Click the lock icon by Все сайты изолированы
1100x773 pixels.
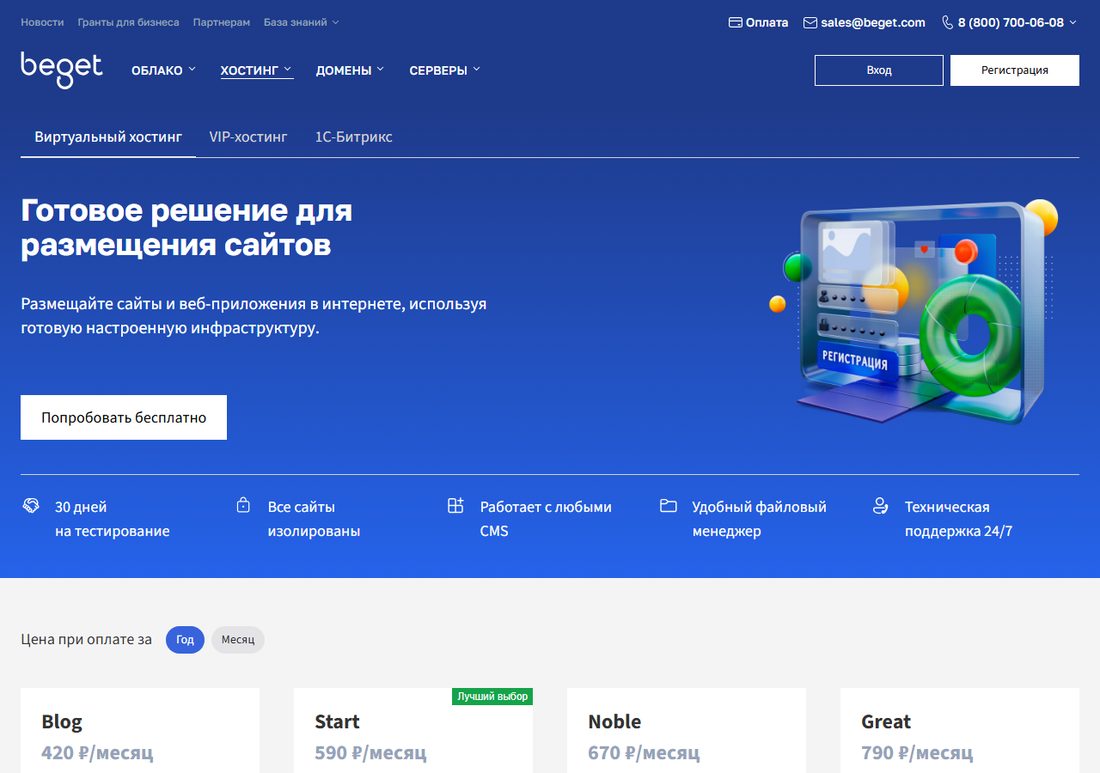(243, 505)
